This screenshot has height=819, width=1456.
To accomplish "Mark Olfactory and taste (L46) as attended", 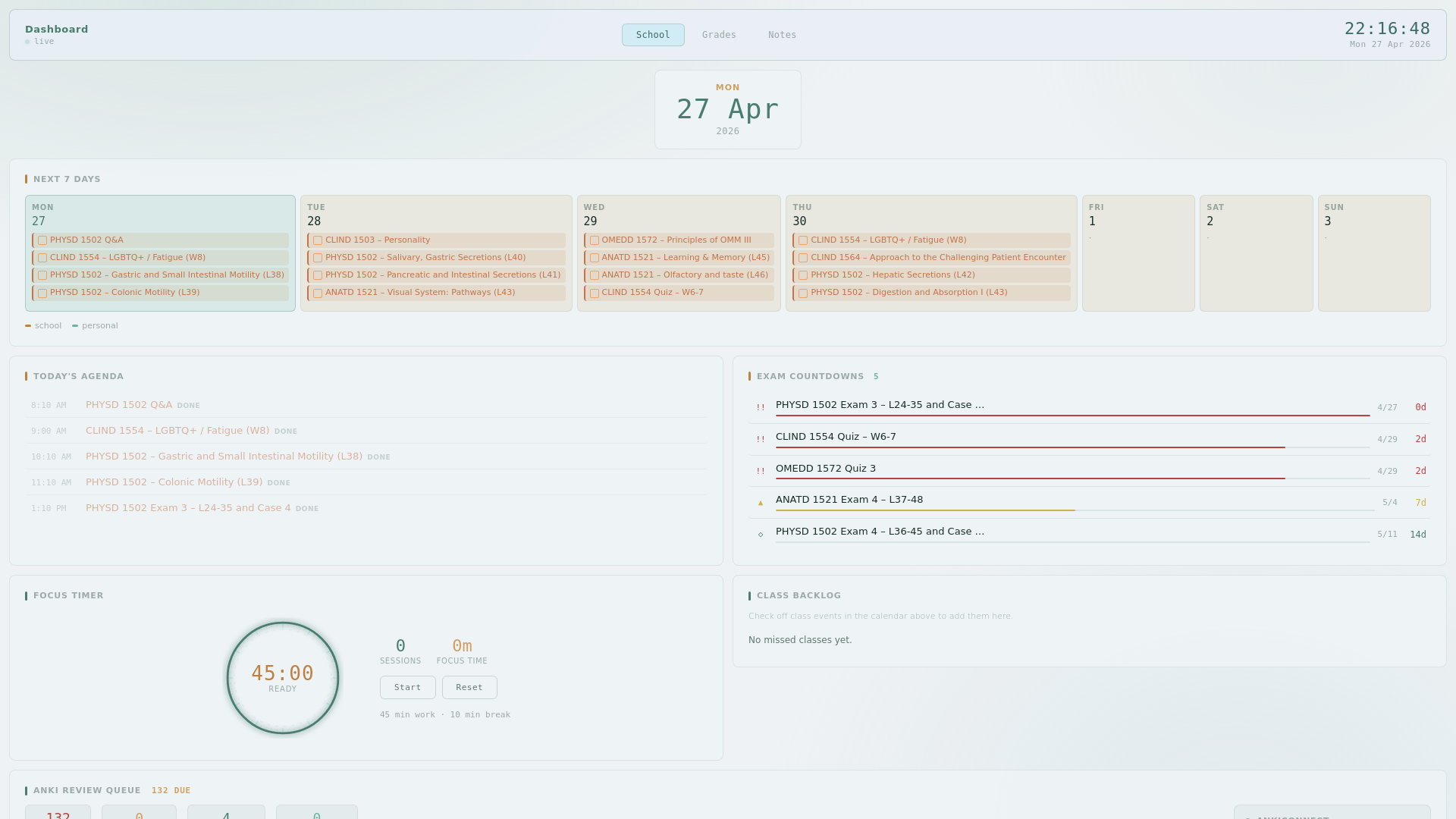I will point(595,275).
